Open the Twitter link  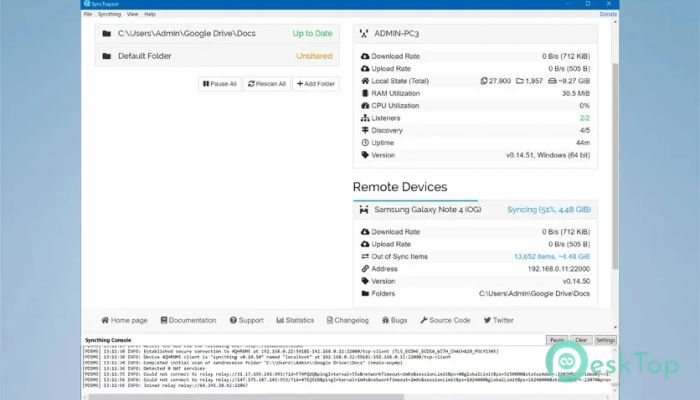499,321
